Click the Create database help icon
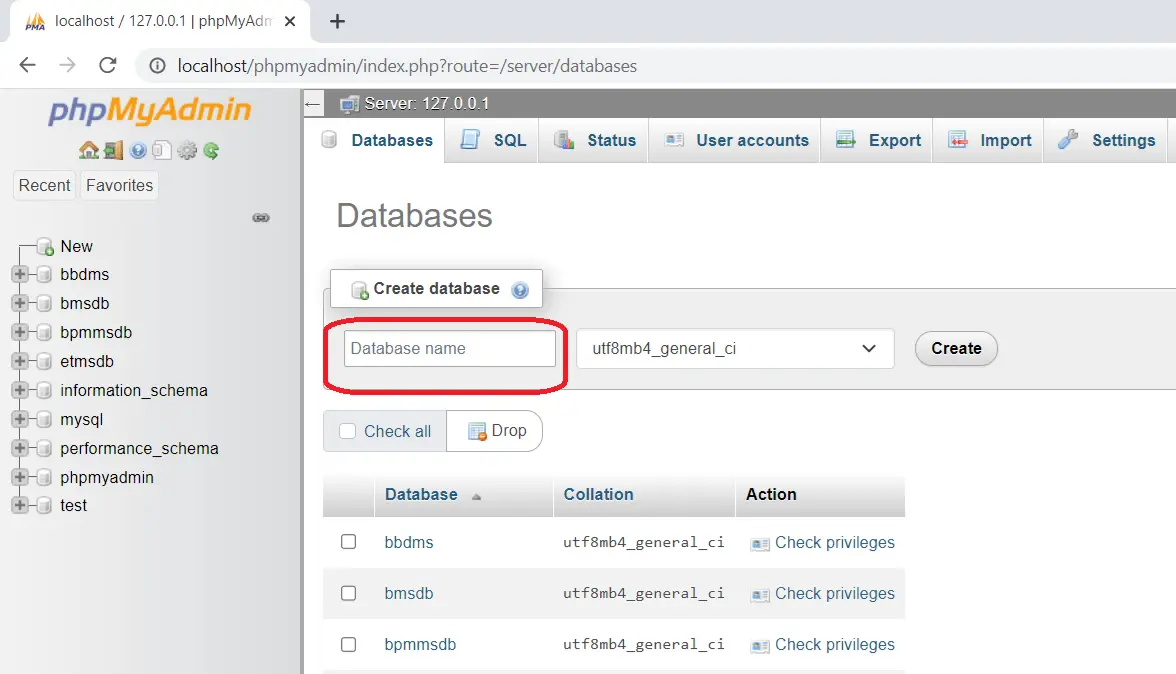This screenshot has height=674, width=1176. pos(520,290)
